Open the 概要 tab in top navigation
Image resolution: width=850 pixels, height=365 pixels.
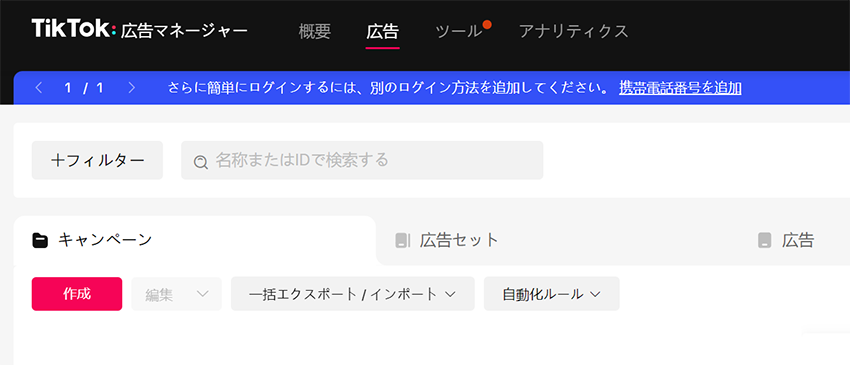tap(314, 31)
